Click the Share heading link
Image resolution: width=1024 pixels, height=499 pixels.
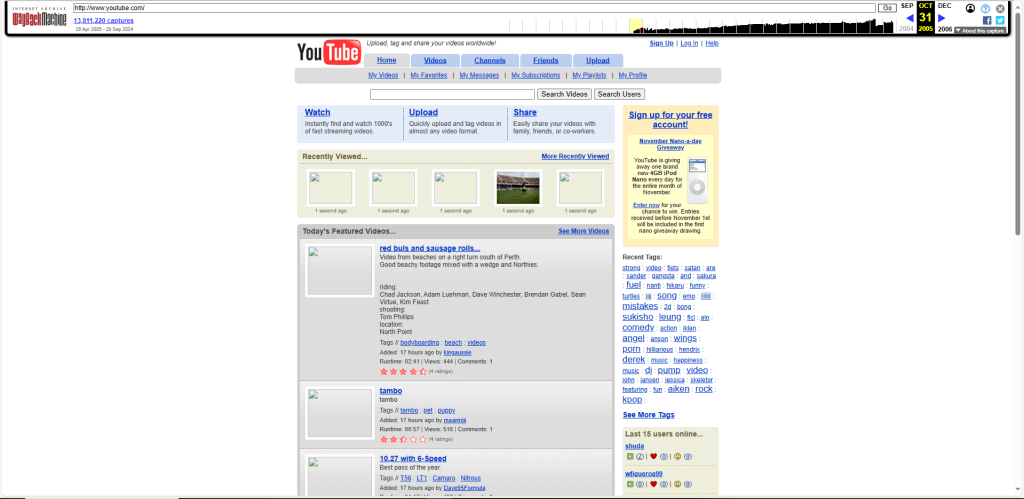point(525,112)
